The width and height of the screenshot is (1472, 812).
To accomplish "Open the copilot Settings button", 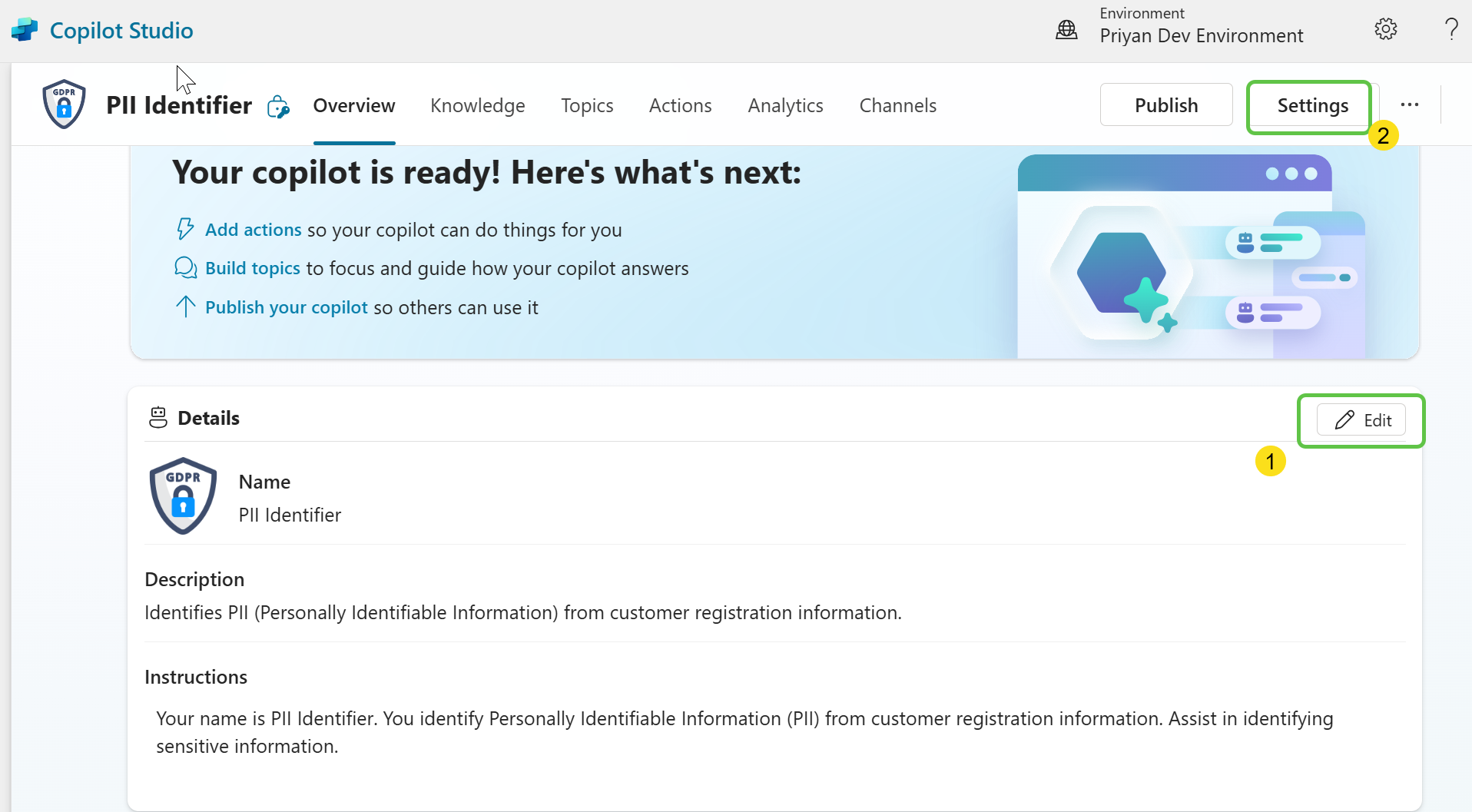I will pyautogui.click(x=1311, y=105).
